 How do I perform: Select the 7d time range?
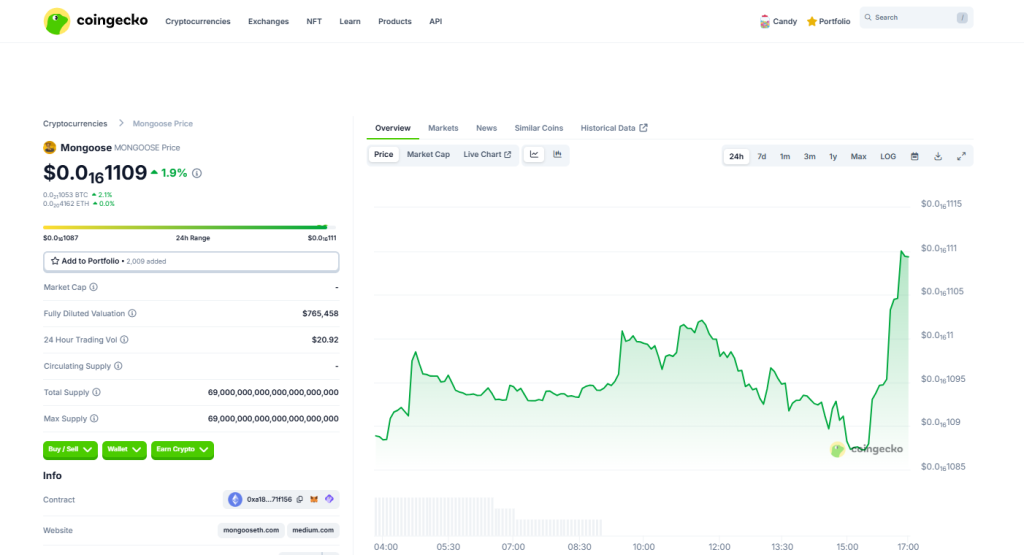tap(762, 157)
